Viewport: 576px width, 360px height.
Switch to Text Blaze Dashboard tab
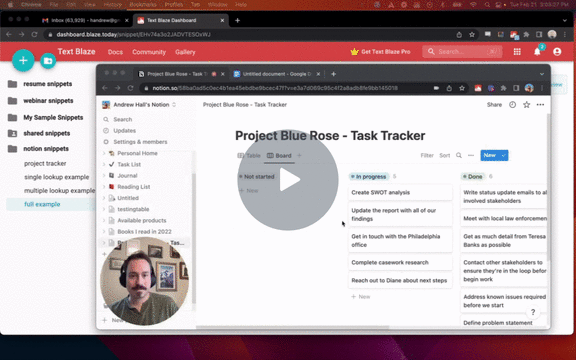point(180,21)
